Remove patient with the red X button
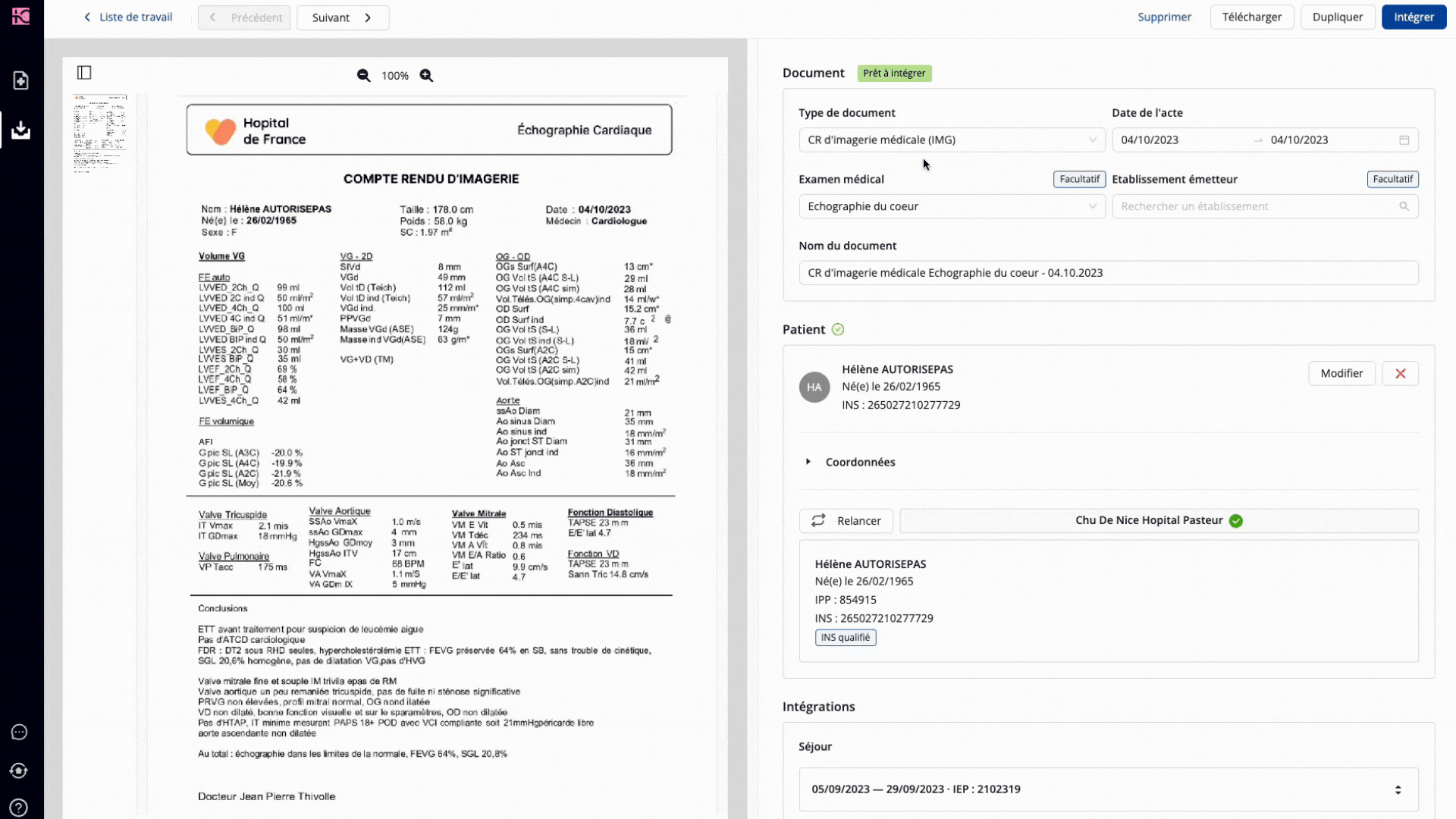Image resolution: width=1456 pixels, height=819 pixels. [1400, 373]
